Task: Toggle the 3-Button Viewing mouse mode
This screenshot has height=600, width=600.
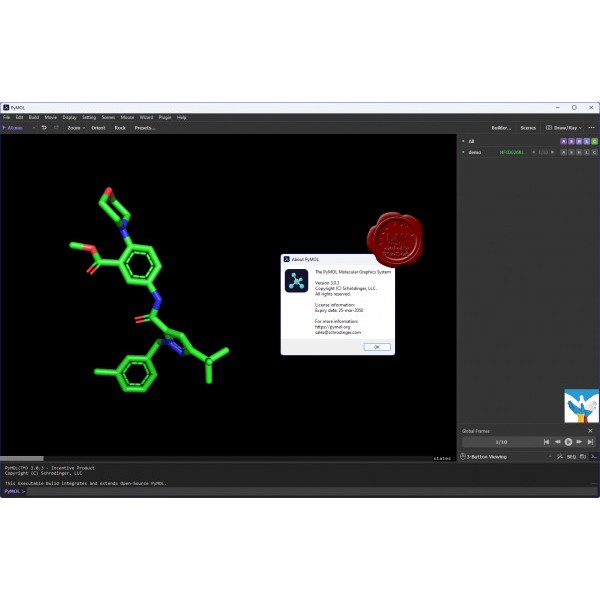Action: (487, 457)
